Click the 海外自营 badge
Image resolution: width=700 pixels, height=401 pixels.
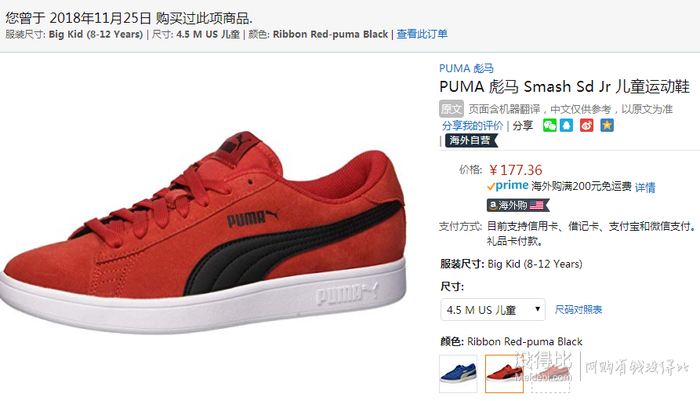(x=471, y=140)
